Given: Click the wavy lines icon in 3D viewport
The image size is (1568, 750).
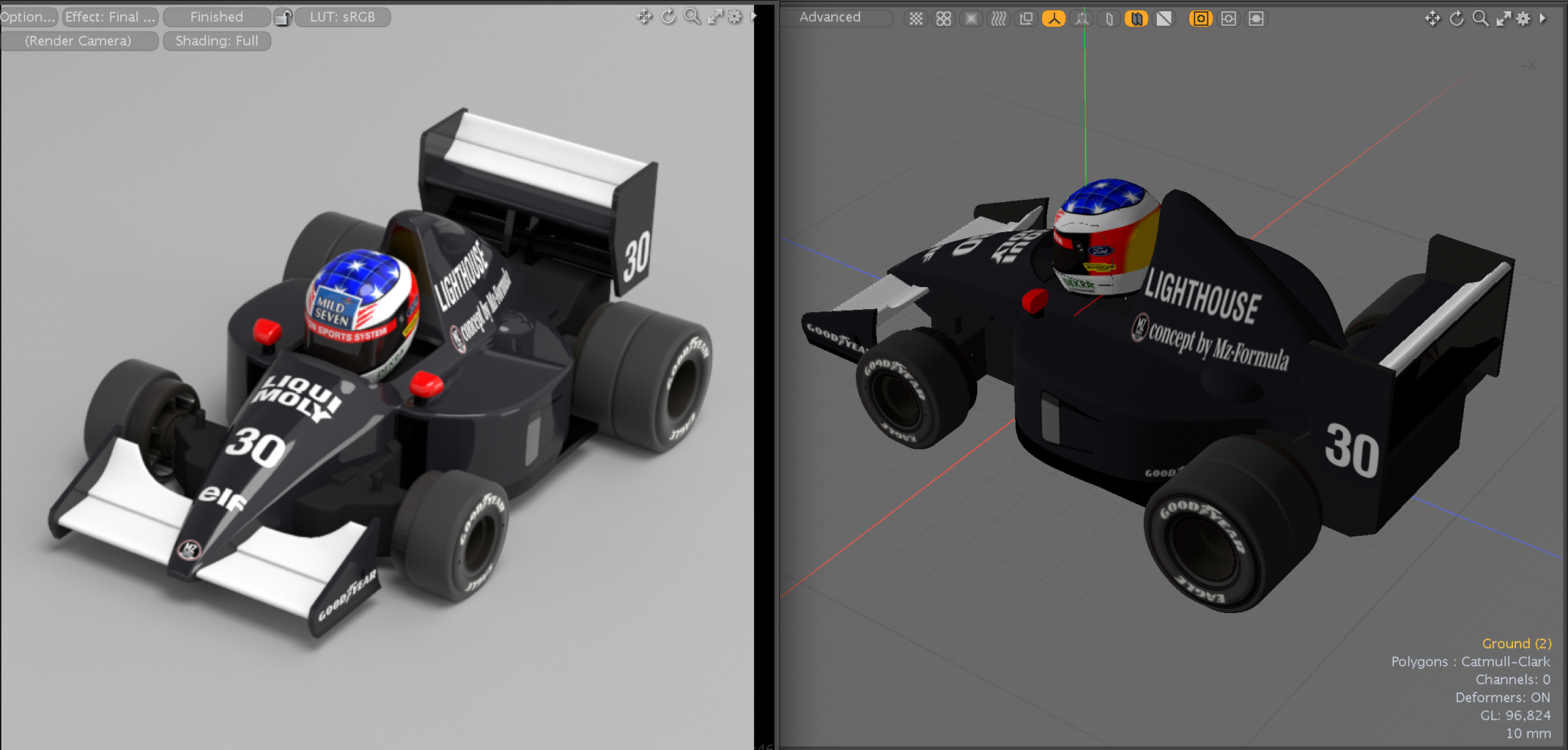Looking at the screenshot, I should point(998,18).
